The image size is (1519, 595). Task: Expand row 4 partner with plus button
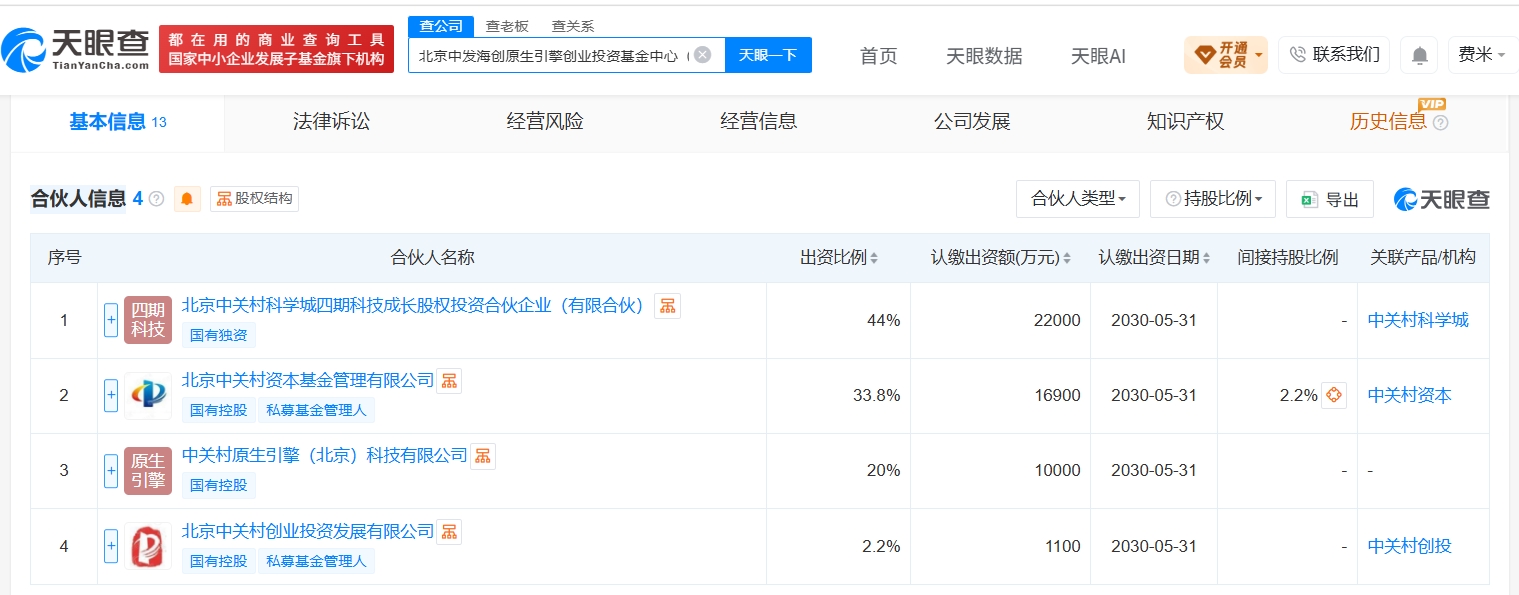111,546
